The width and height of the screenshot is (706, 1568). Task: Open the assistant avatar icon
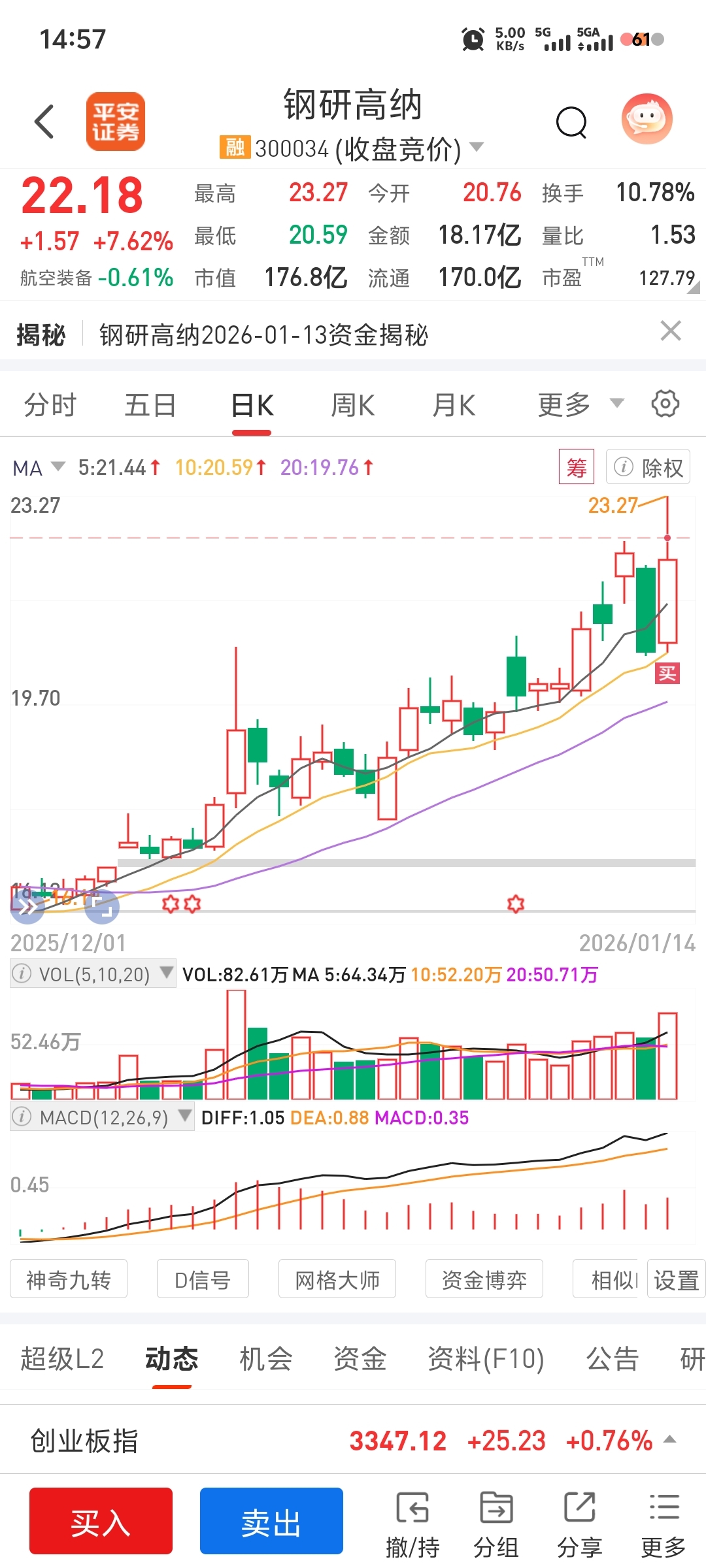click(647, 119)
